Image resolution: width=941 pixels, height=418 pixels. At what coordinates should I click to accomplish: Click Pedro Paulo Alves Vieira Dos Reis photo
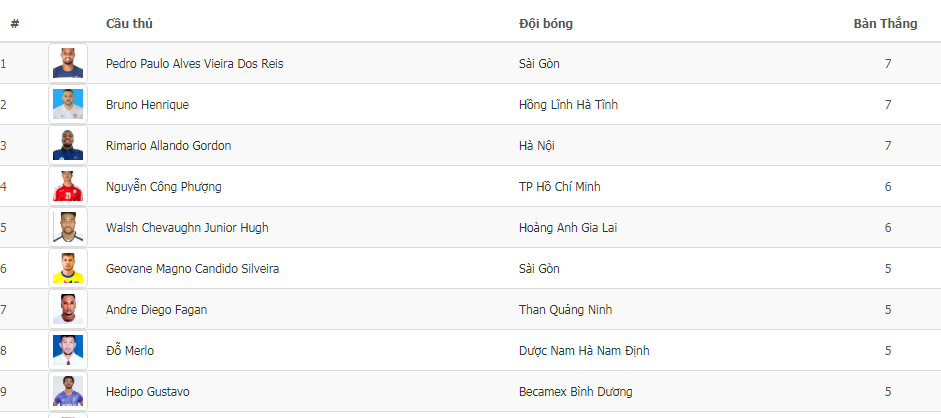(x=68, y=63)
